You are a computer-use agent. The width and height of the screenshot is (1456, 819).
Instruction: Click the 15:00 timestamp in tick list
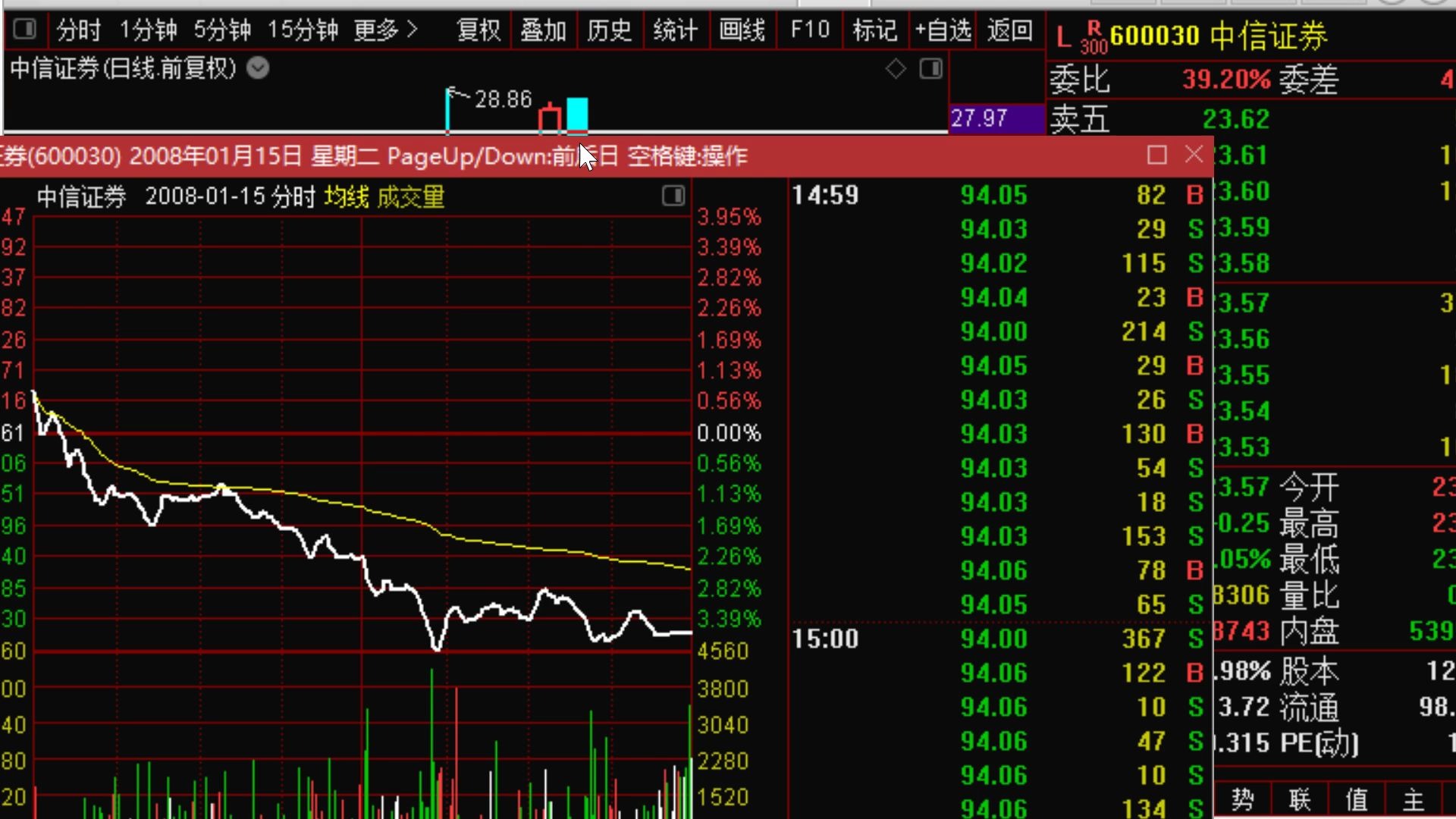(x=825, y=639)
